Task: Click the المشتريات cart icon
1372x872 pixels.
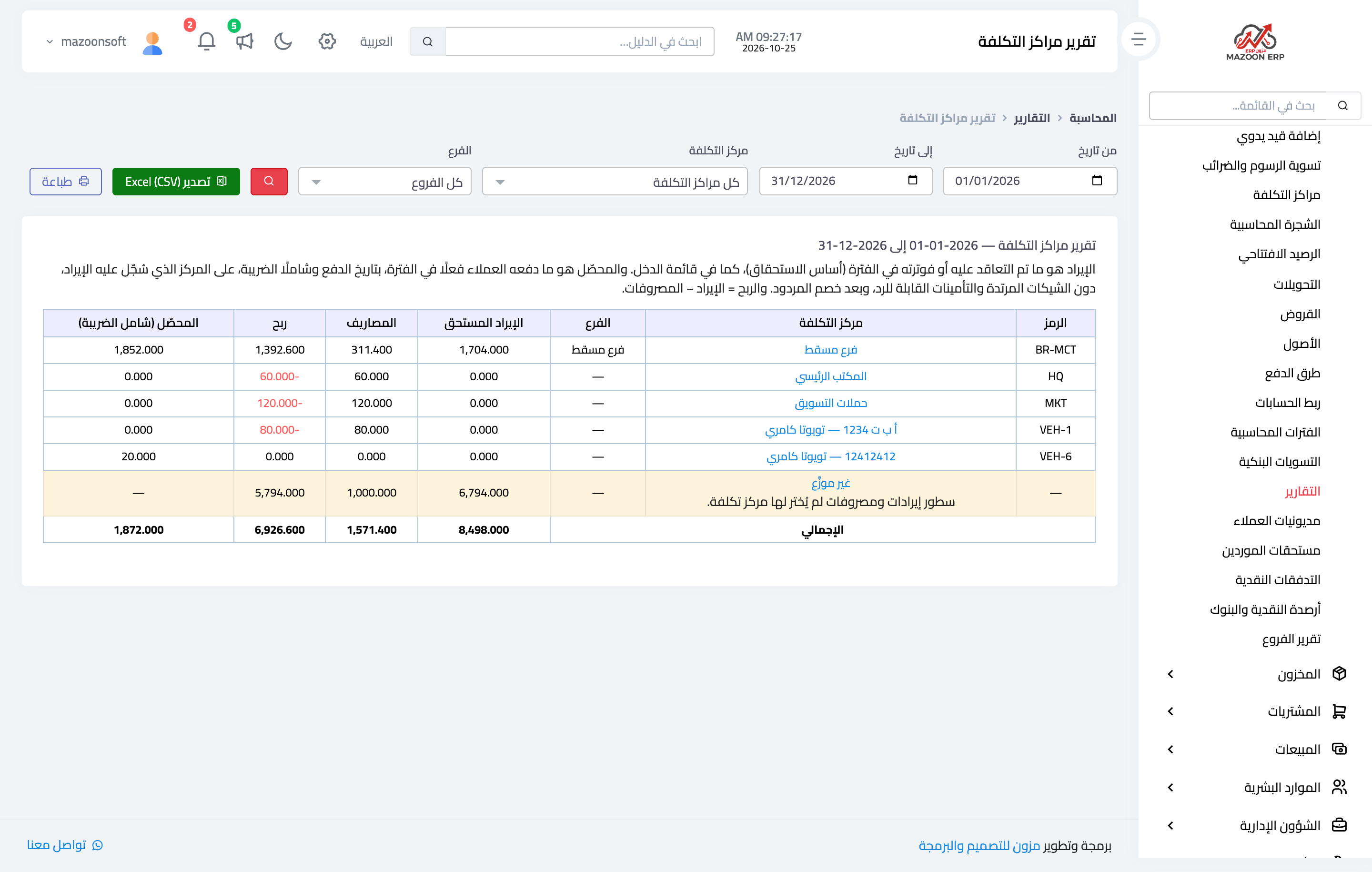Action: (1339, 711)
